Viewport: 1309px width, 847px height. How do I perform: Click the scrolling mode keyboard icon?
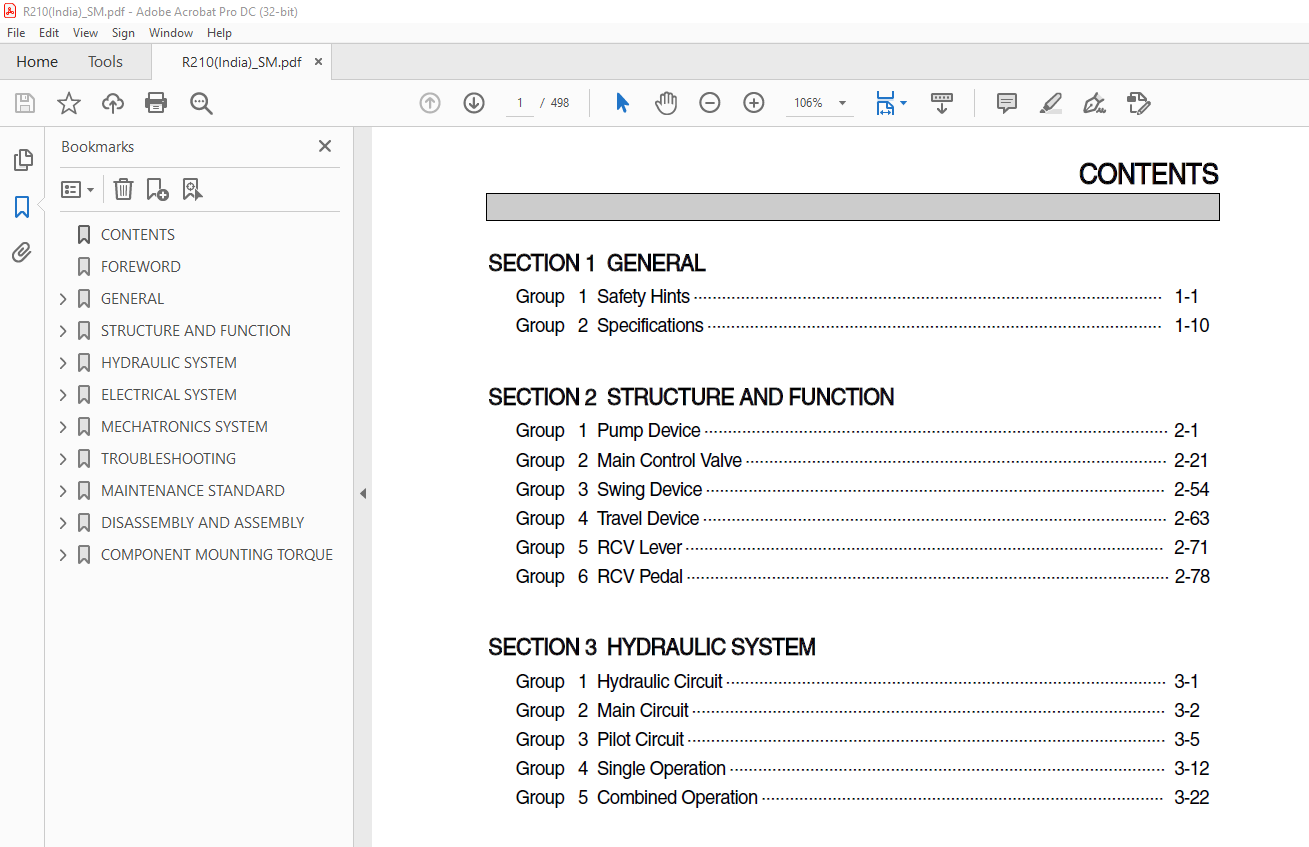(x=942, y=103)
